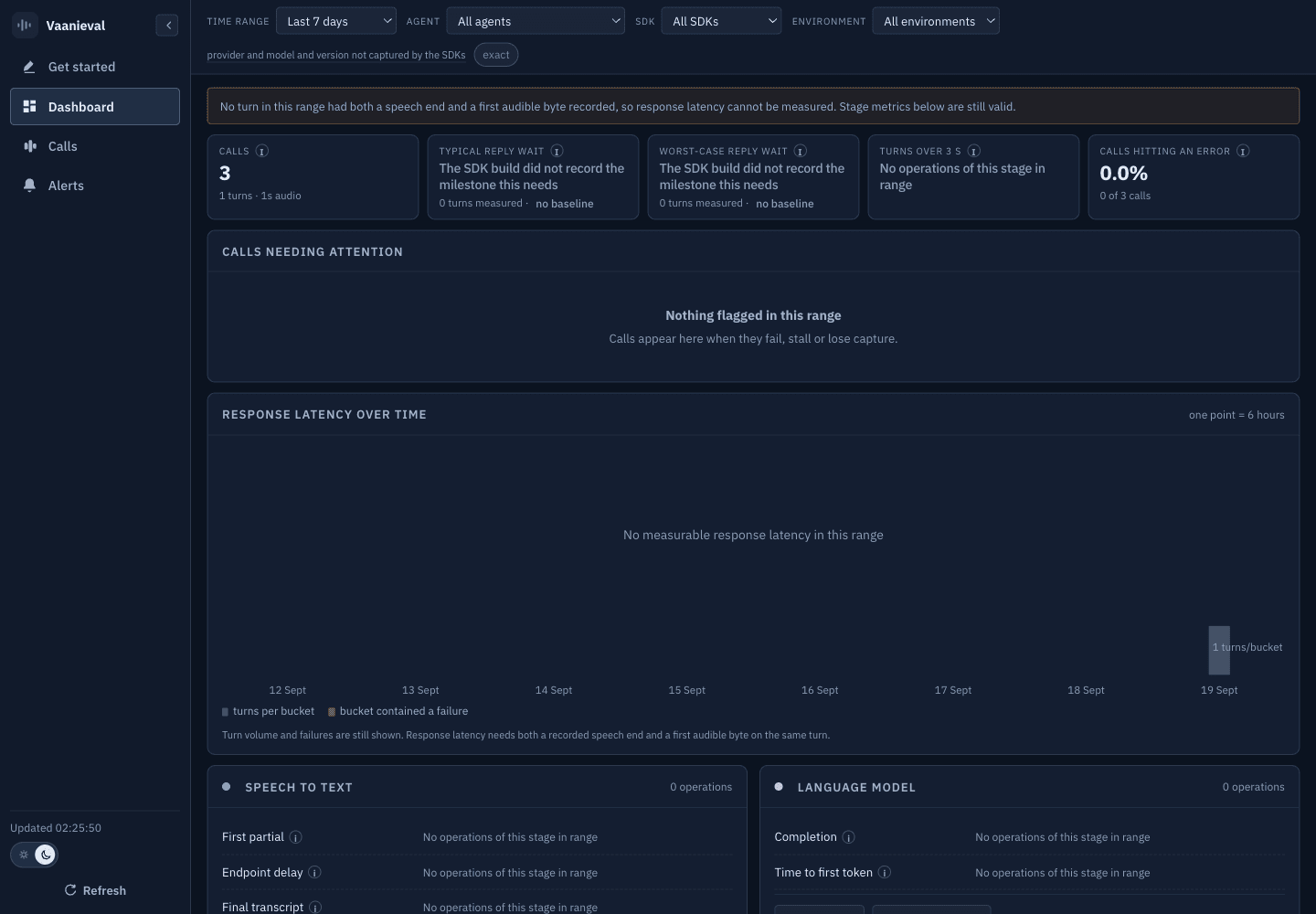This screenshot has height=914, width=1316.
Task: Click the '12 Sept' axis label
Action: (x=288, y=690)
